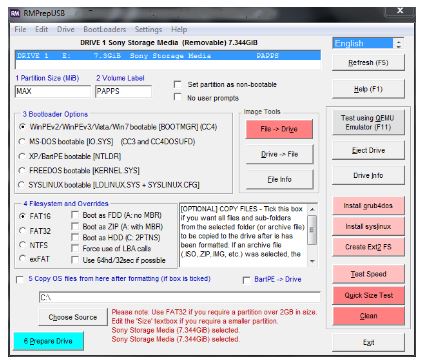Open the File menu
Image resolution: width=422 pixels, height=364 pixels.
pyautogui.click(x=20, y=29)
